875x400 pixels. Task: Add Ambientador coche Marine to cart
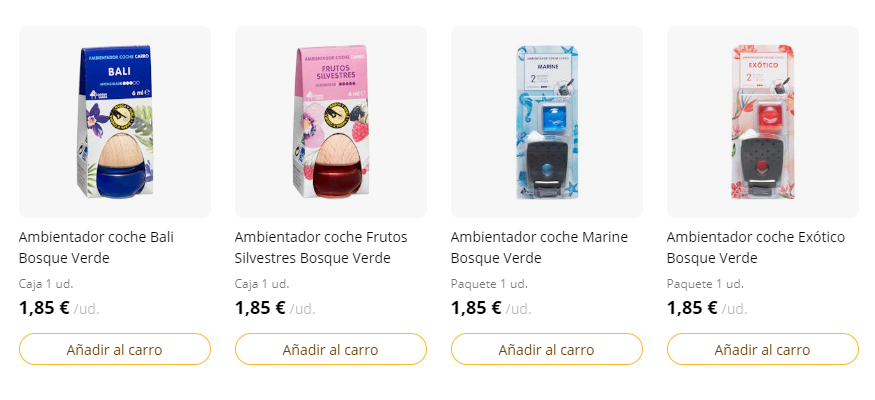click(547, 349)
